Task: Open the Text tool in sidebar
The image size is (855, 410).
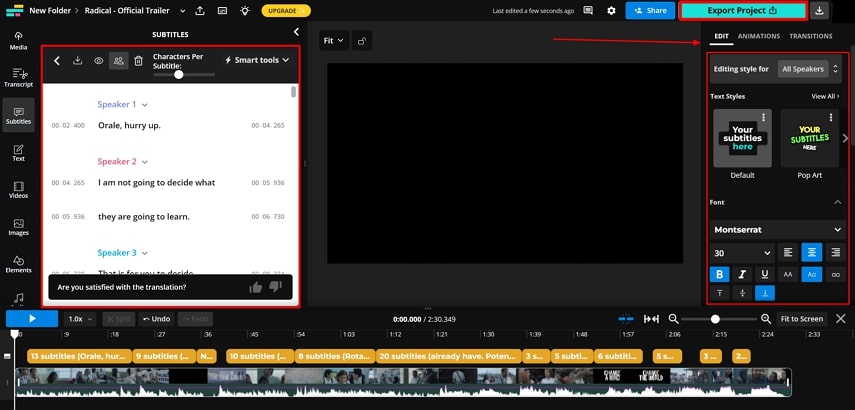Action: tap(19, 152)
